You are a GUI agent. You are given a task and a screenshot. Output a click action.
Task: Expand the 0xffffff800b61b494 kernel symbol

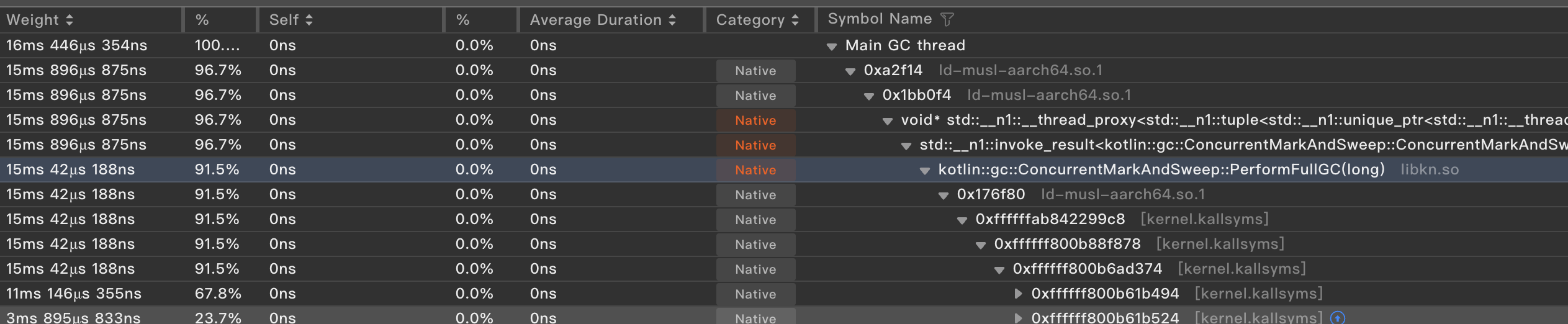point(1018,294)
